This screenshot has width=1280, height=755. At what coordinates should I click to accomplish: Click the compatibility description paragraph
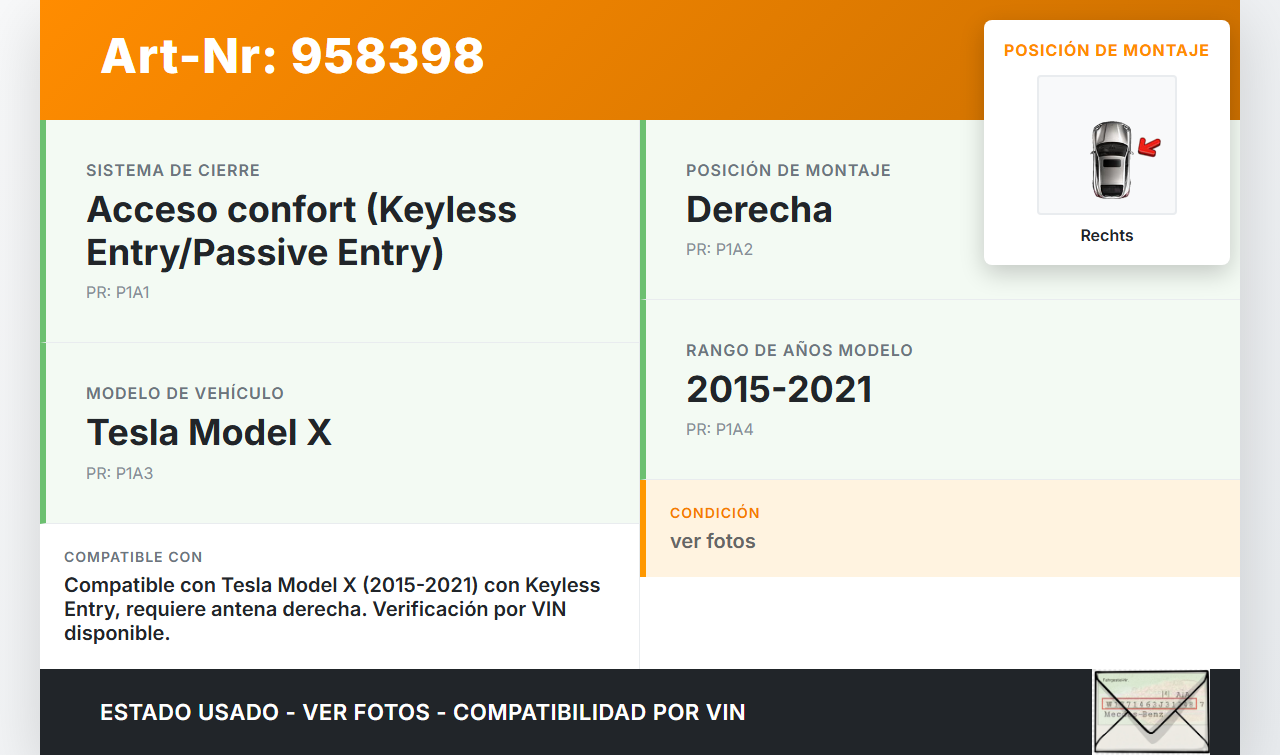click(332, 609)
